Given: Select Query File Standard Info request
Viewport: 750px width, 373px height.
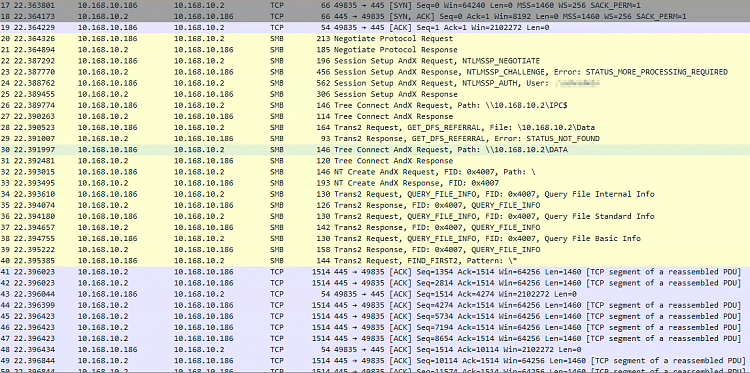Looking at the screenshot, I should tap(375, 216).
